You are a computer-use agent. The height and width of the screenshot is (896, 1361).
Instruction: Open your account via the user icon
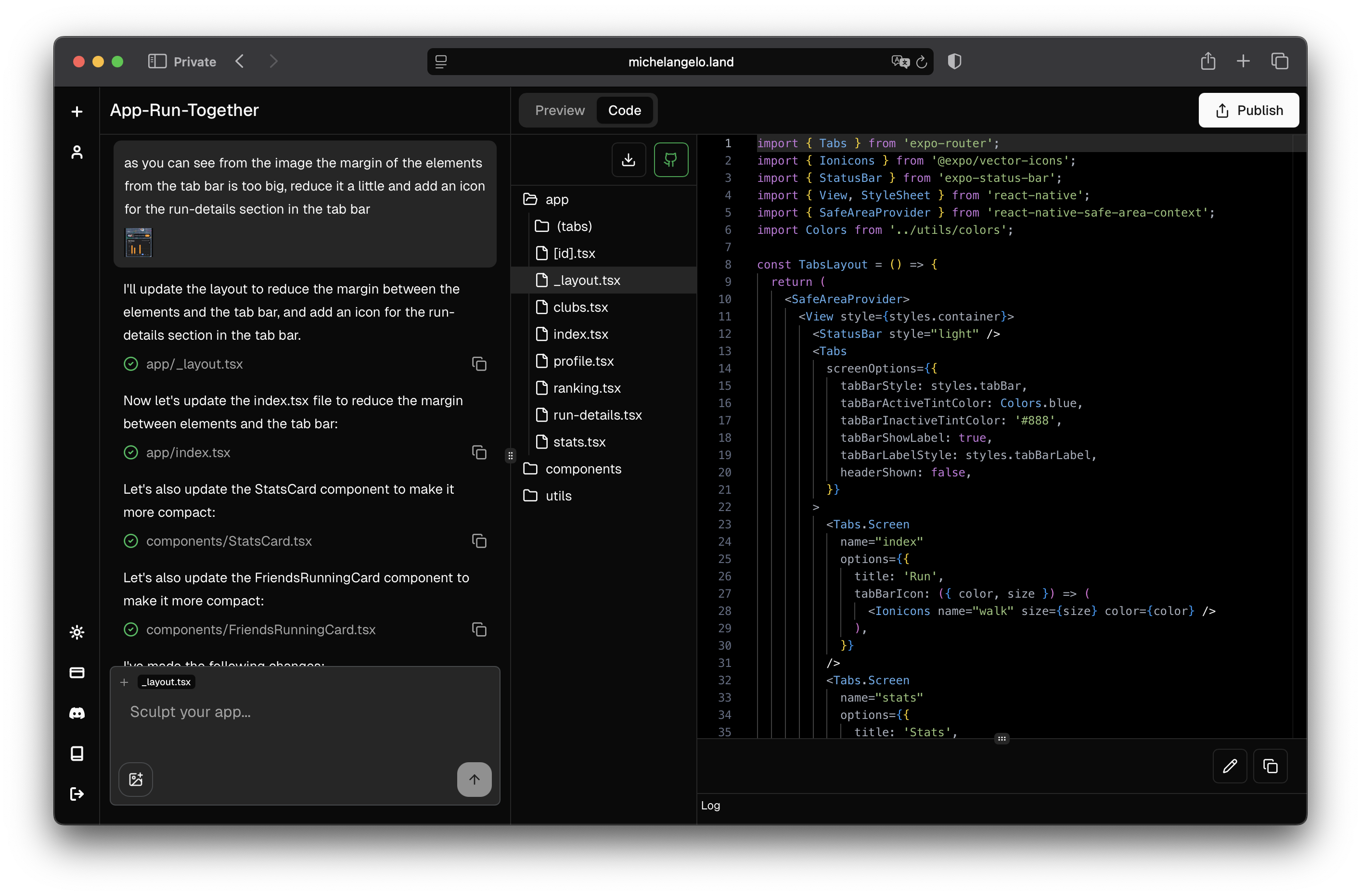pos(77,152)
